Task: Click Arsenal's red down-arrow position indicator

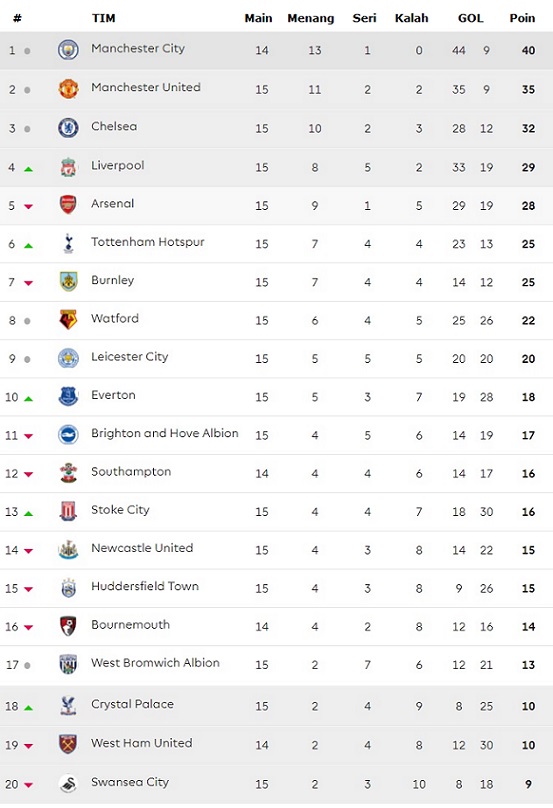Action: [x=28, y=207]
